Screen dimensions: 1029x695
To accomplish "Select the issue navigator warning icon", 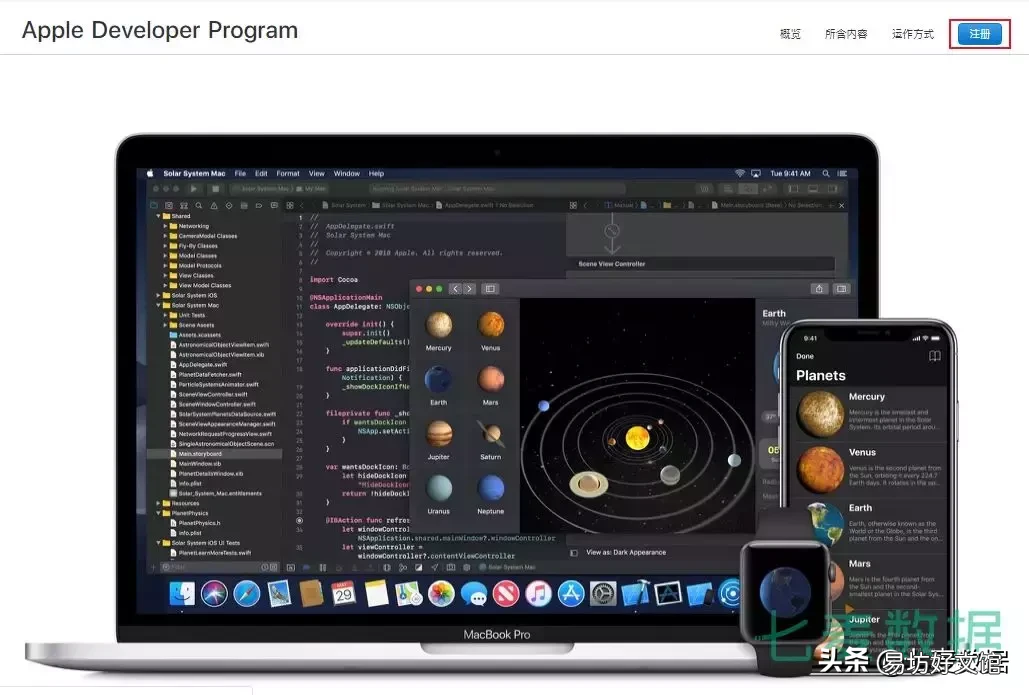I will (x=213, y=205).
